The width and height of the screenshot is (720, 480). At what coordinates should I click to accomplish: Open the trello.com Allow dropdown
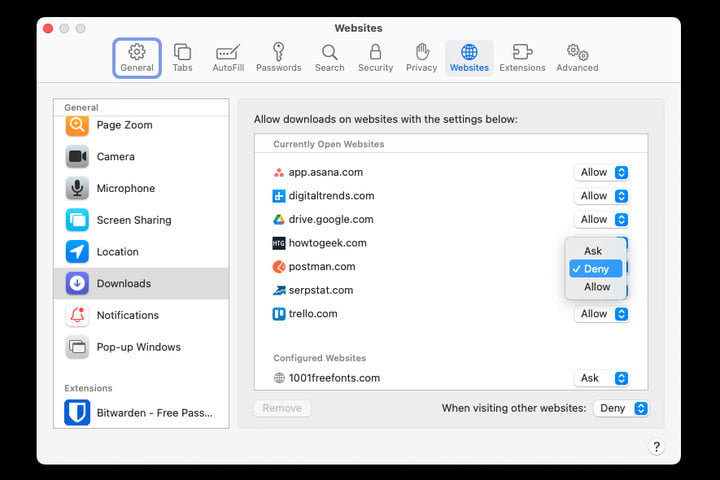pos(602,314)
